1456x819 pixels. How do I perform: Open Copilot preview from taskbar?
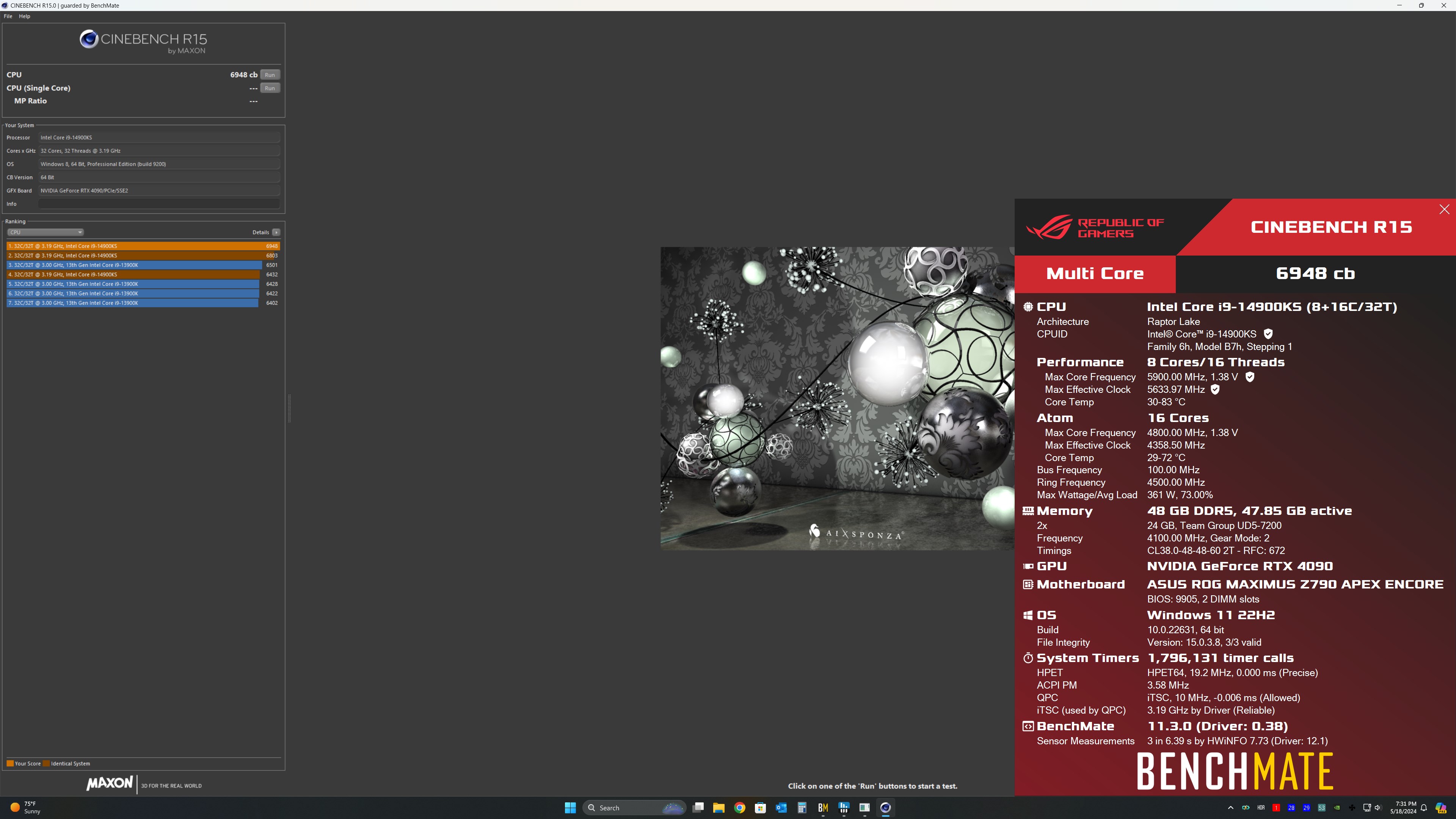[1441, 808]
